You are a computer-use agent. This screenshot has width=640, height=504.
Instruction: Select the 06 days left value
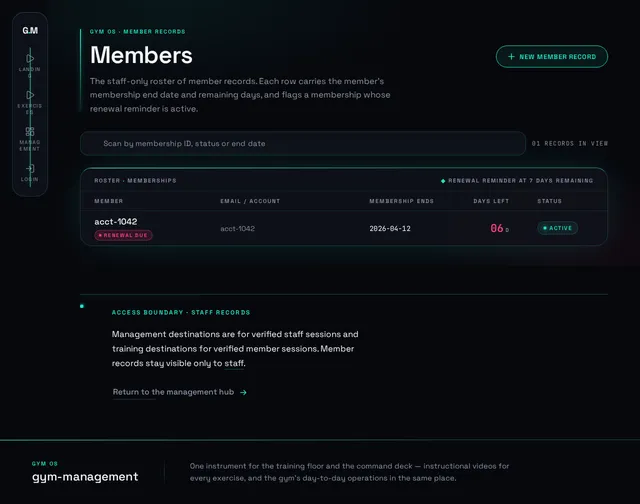pos(499,228)
